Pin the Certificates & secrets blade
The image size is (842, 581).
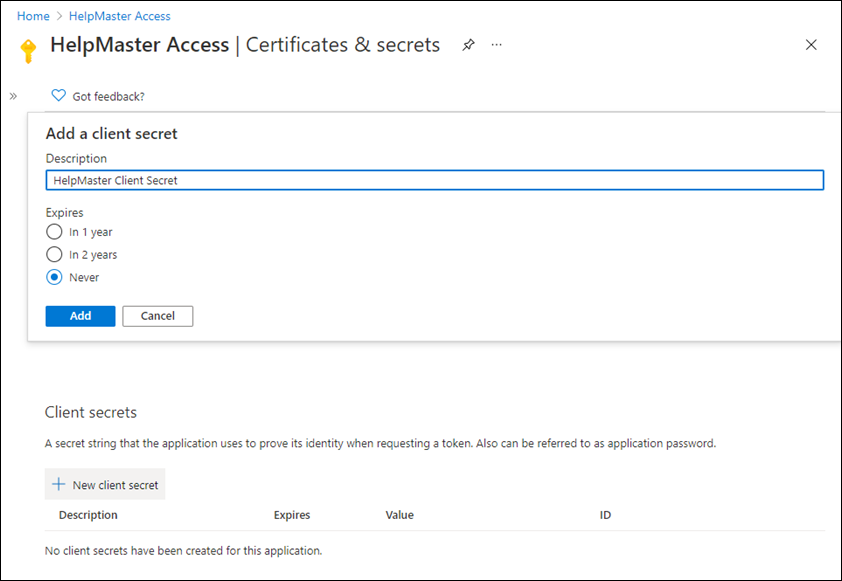pyautogui.click(x=468, y=45)
